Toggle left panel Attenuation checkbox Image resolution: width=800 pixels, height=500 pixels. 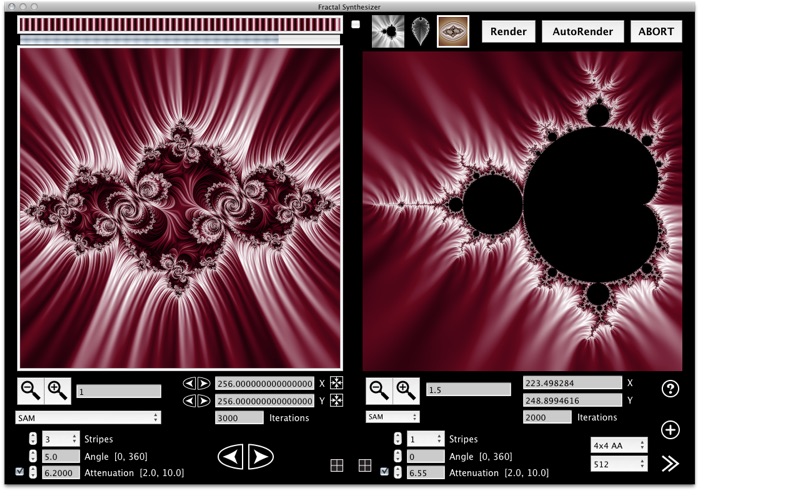click(21, 472)
